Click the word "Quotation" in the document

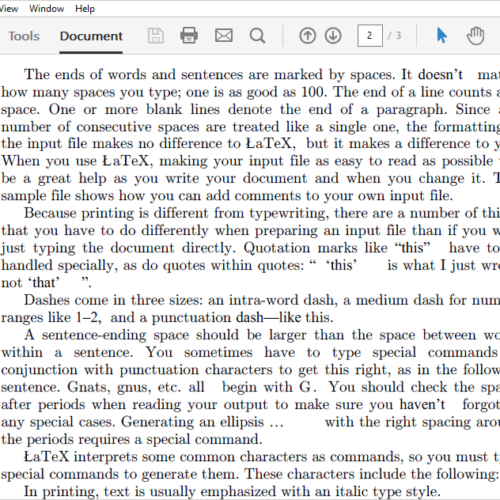point(277,248)
